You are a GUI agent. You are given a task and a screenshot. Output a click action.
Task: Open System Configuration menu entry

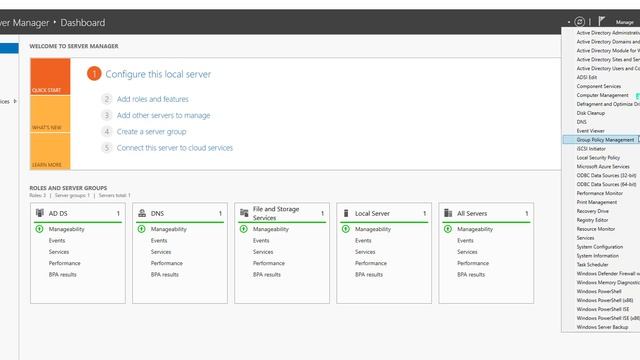601,247
